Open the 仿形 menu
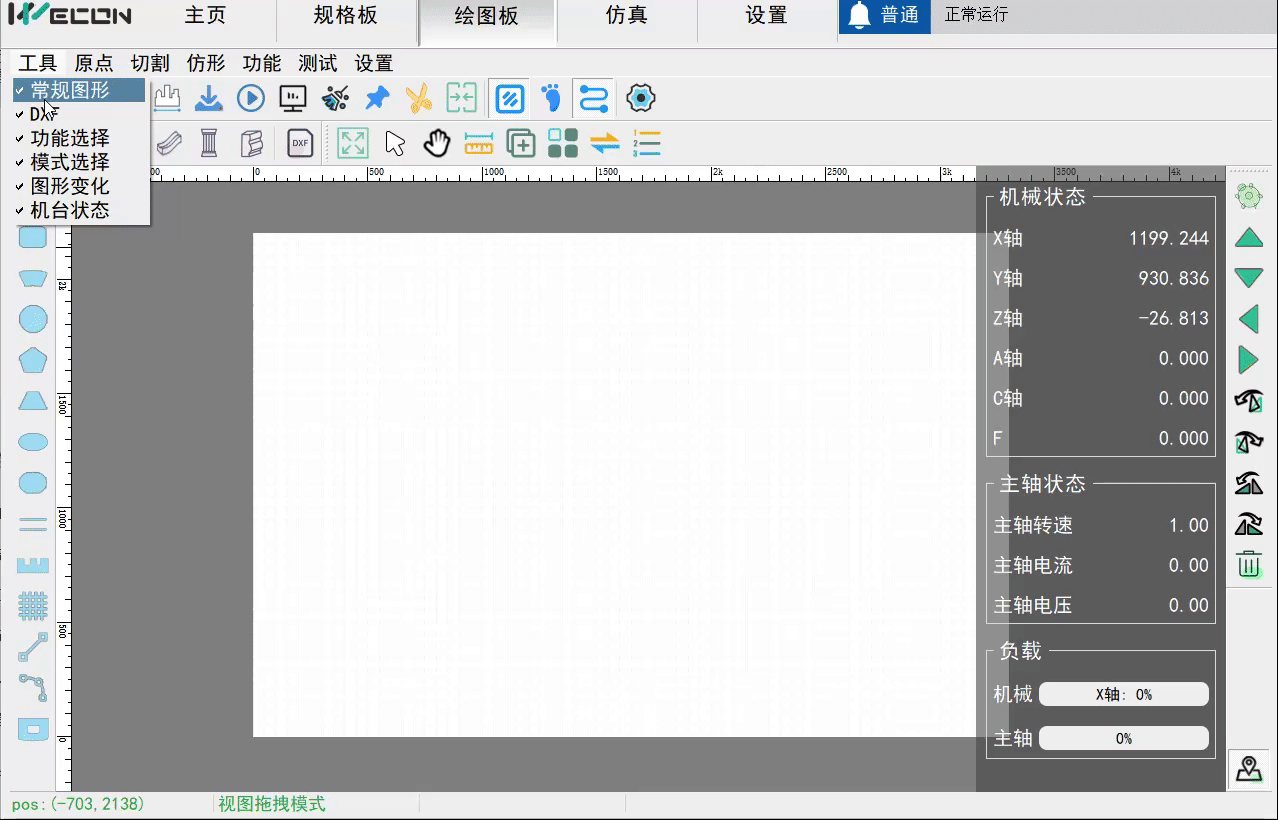 205,62
